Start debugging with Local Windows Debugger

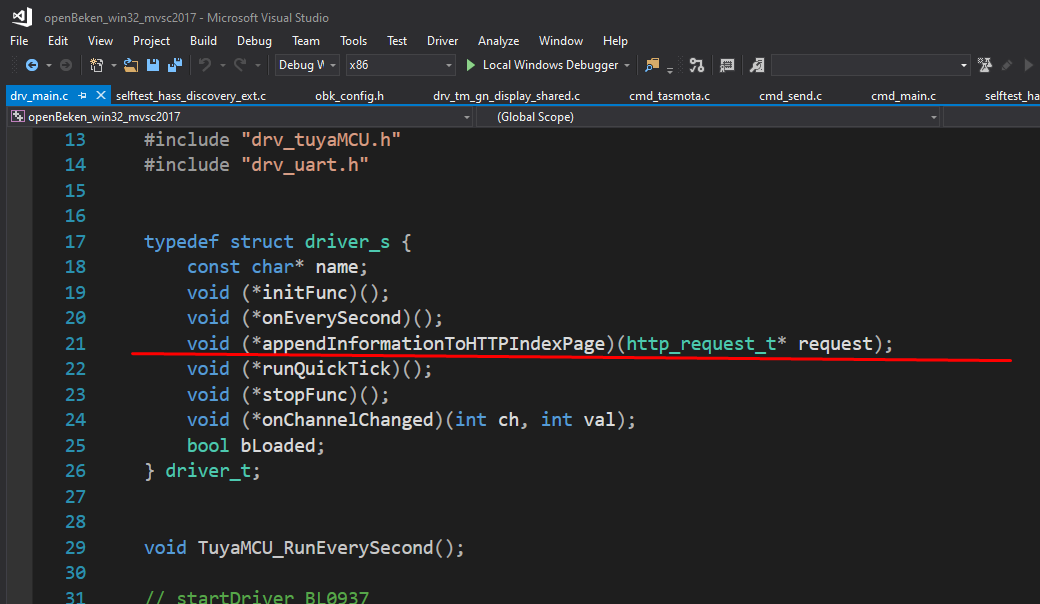pyautogui.click(x=543, y=65)
